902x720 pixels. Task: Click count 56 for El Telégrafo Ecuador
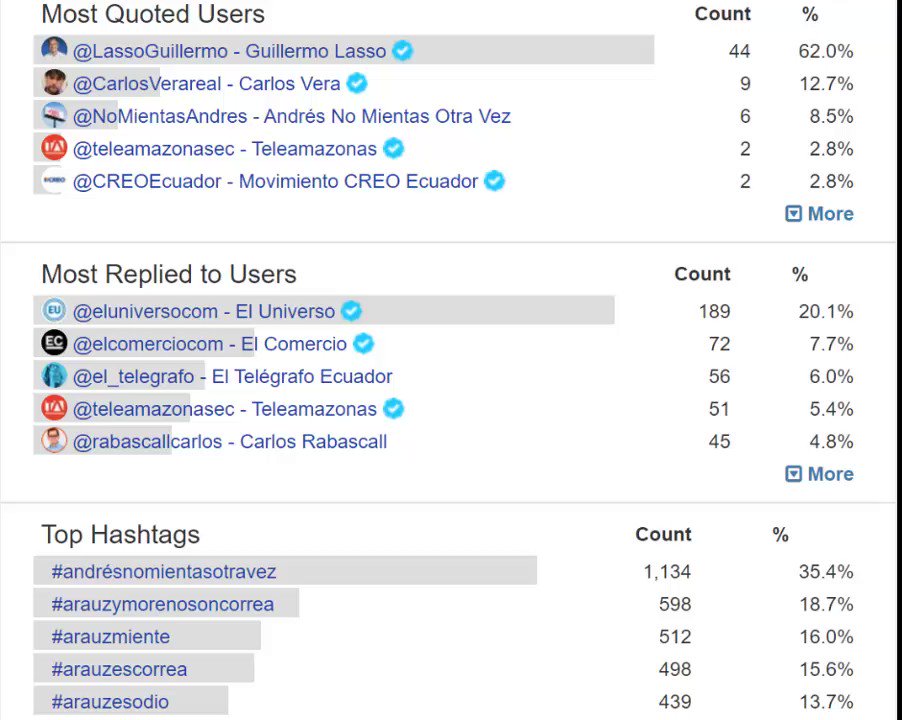[x=720, y=377]
